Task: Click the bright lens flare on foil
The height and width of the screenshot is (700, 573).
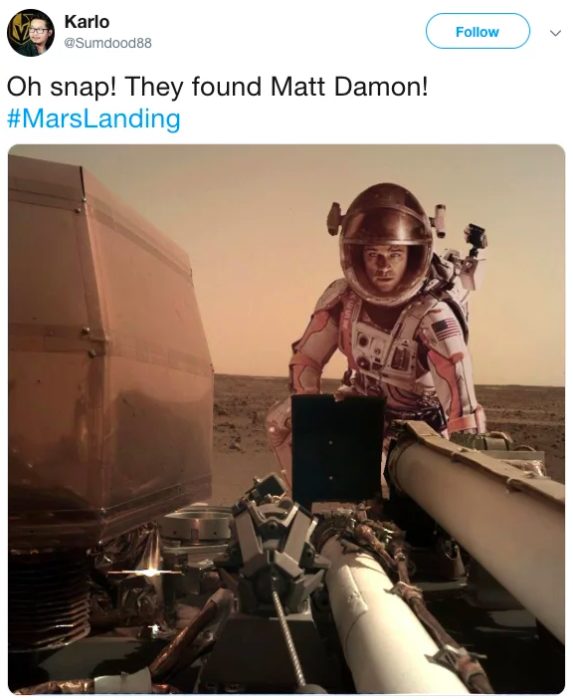Action: [x=152, y=571]
